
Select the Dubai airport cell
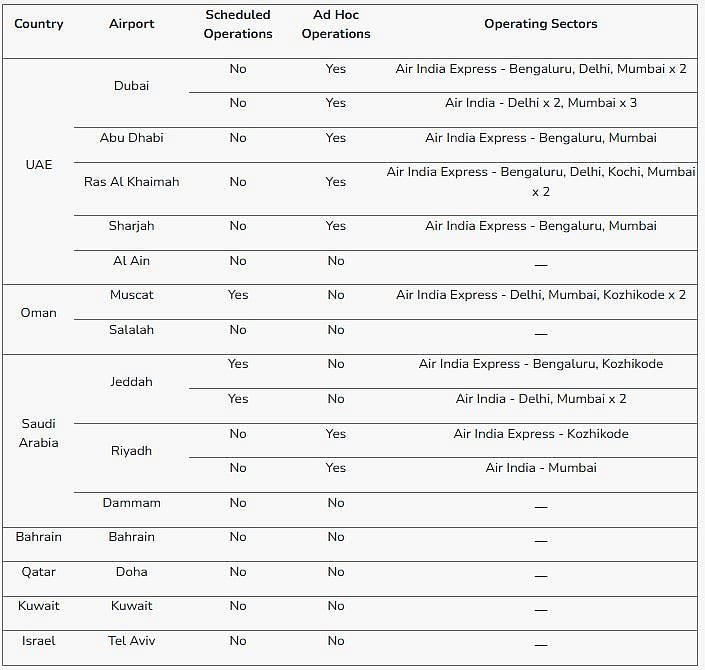tap(131, 86)
